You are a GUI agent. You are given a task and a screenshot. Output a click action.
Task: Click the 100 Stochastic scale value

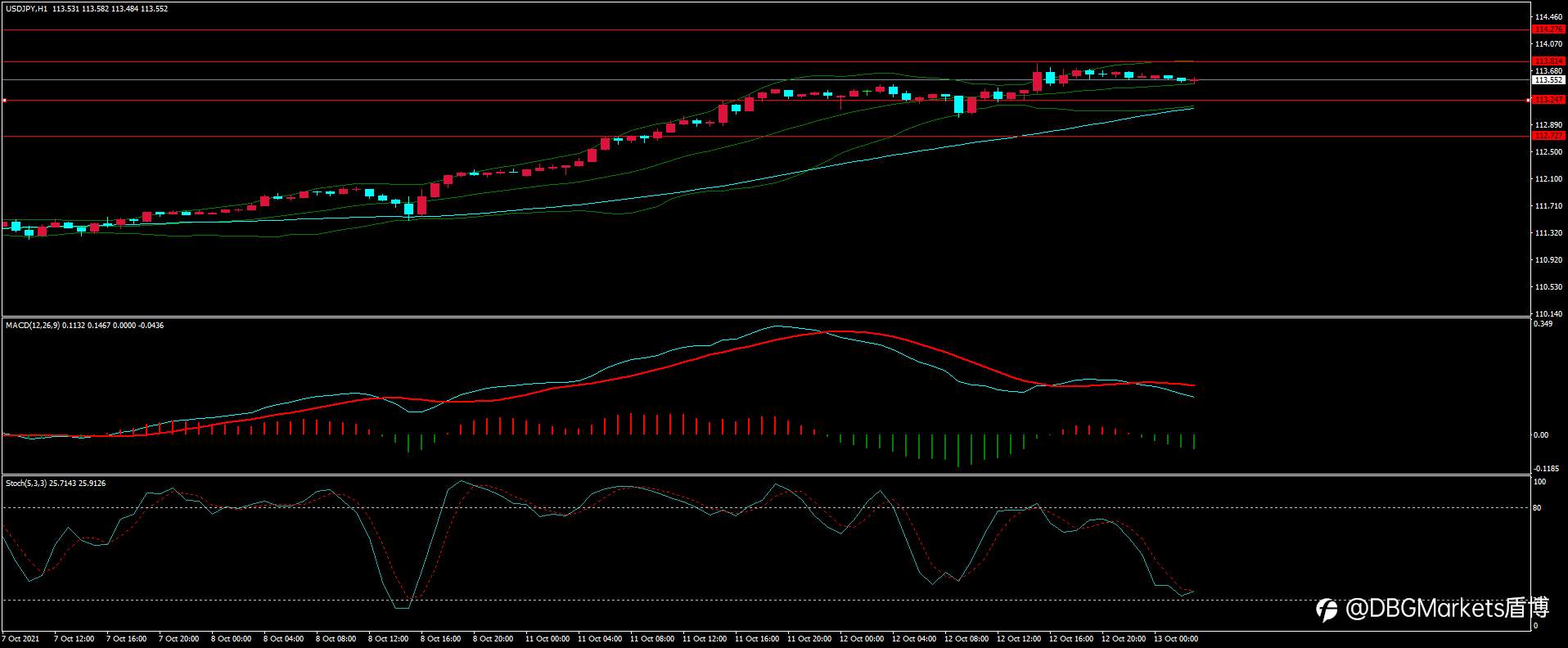pyautogui.click(x=1539, y=483)
